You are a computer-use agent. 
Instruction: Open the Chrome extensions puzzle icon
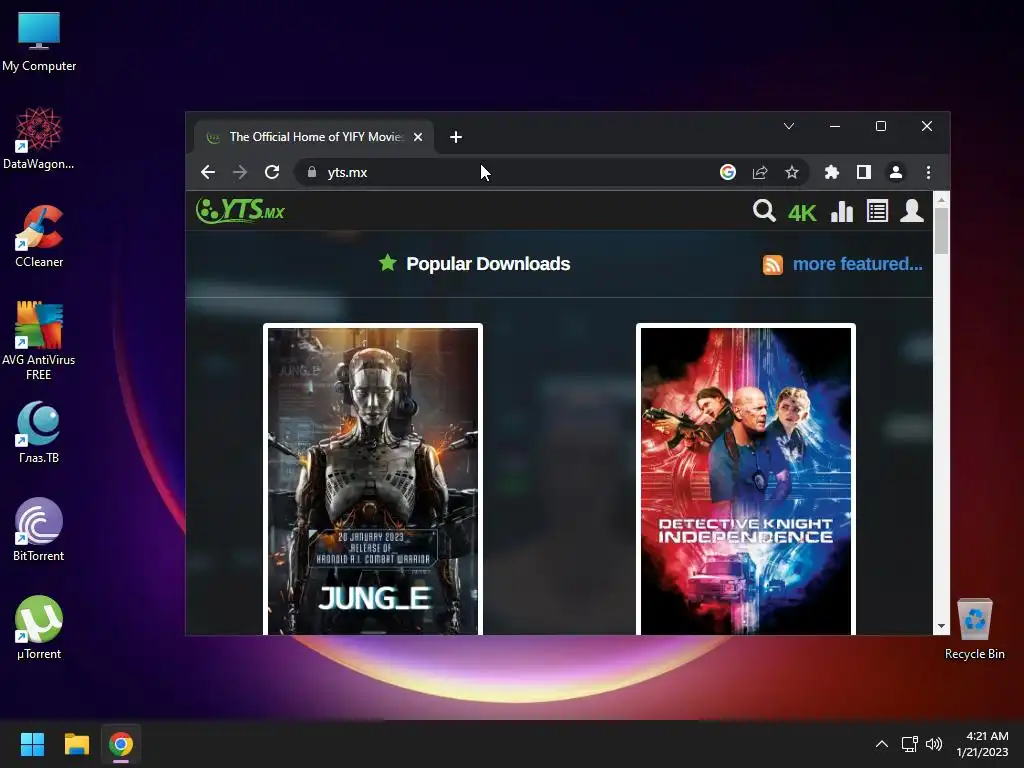click(831, 172)
